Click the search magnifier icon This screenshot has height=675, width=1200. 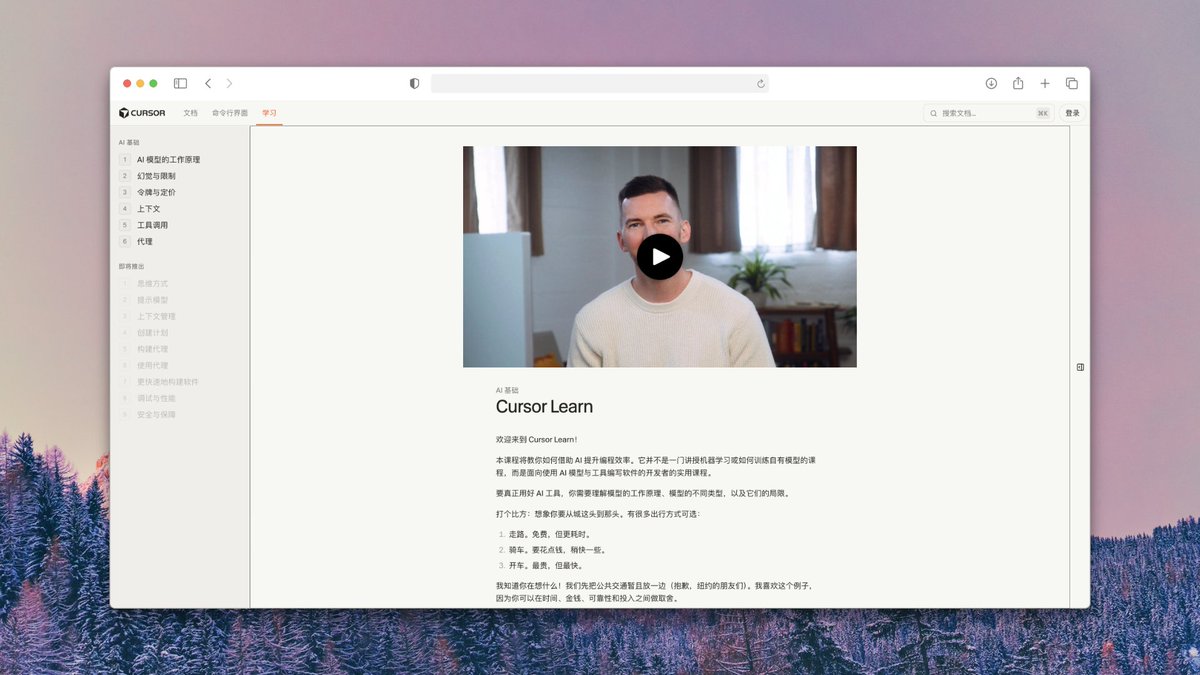pos(934,113)
